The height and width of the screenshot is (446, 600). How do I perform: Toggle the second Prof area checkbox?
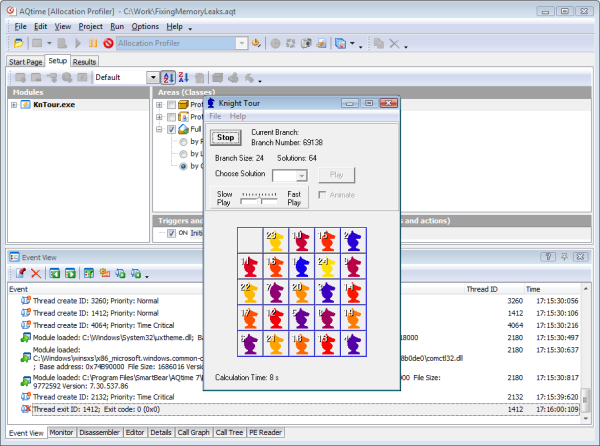(x=171, y=117)
